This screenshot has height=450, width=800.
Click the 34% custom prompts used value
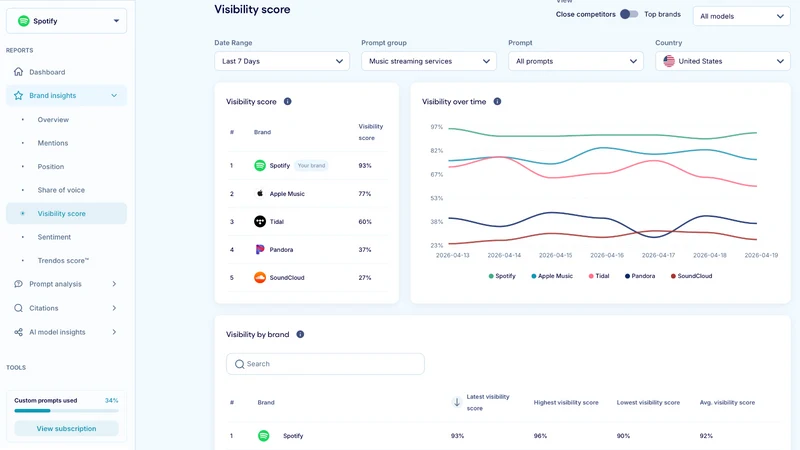click(111, 401)
